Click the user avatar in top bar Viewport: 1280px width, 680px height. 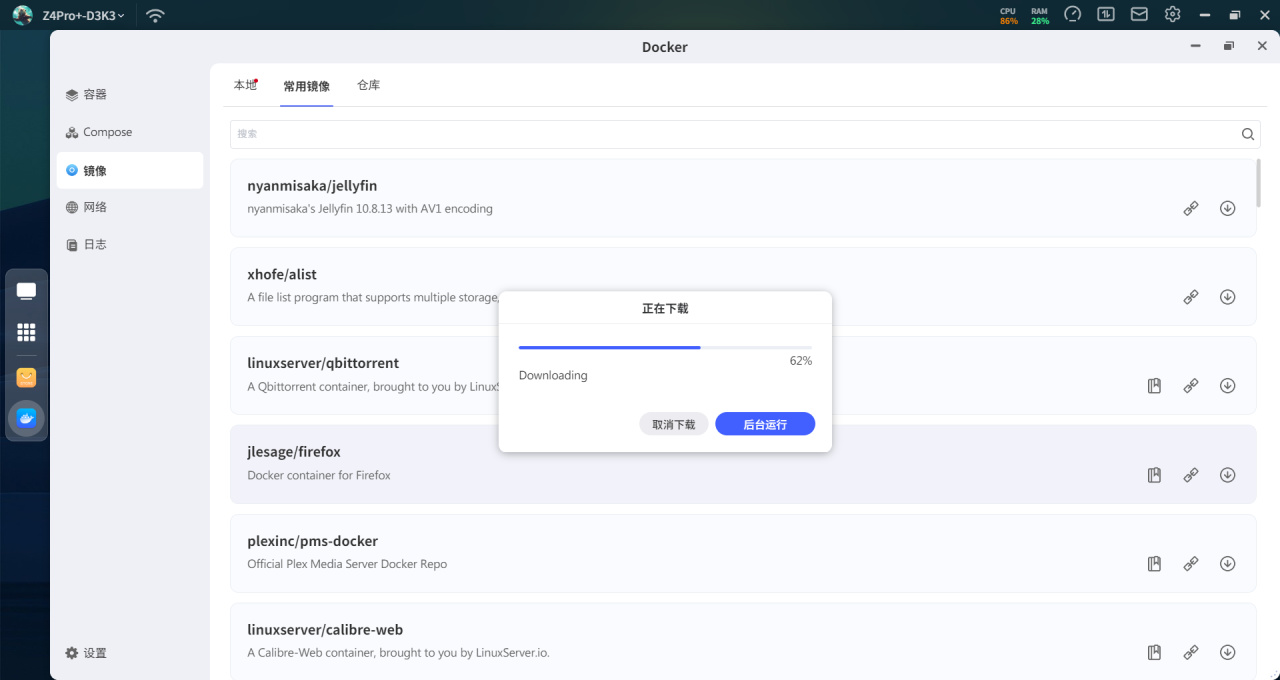(23, 15)
